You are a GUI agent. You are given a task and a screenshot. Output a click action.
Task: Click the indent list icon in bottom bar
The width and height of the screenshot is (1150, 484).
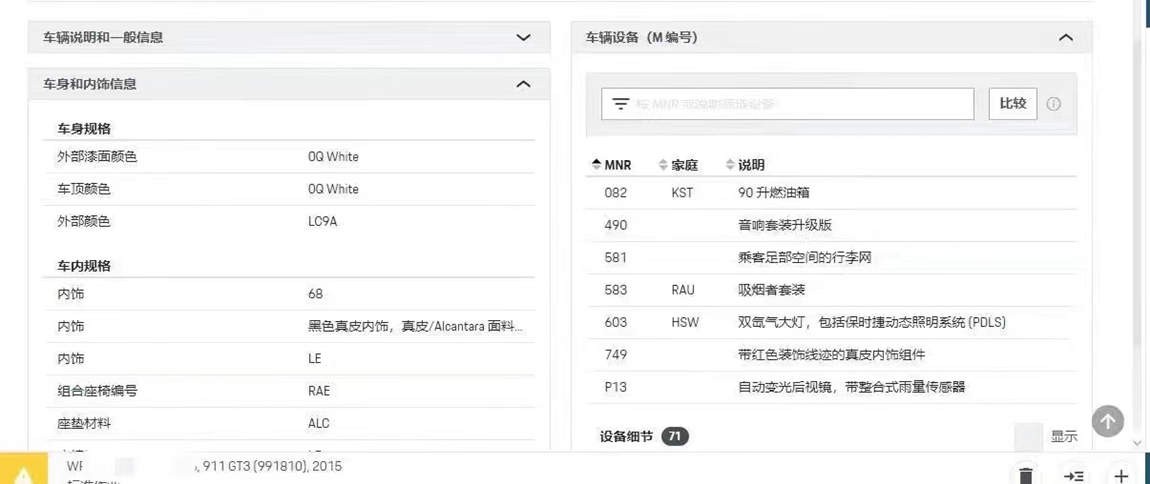click(x=1074, y=475)
